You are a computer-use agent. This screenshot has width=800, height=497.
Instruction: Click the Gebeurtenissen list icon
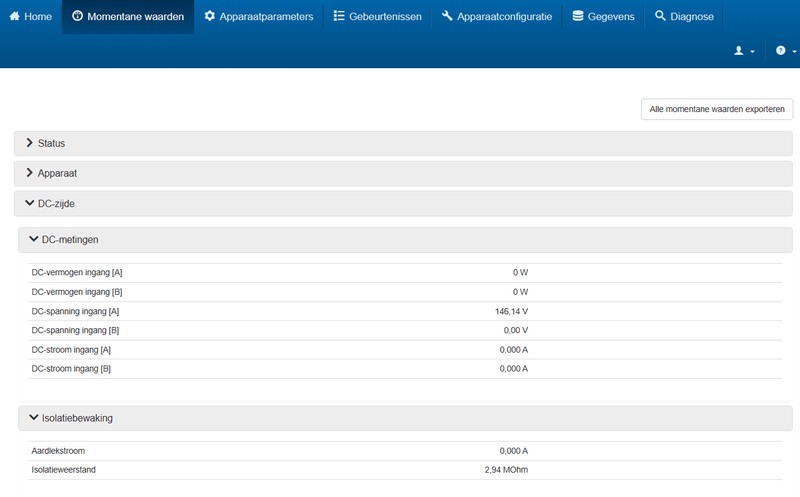pos(339,16)
